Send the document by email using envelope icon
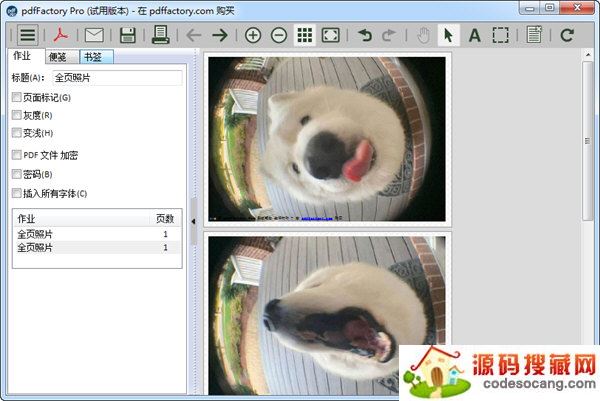The height and width of the screenshot is (401, 600). (95, 35)
